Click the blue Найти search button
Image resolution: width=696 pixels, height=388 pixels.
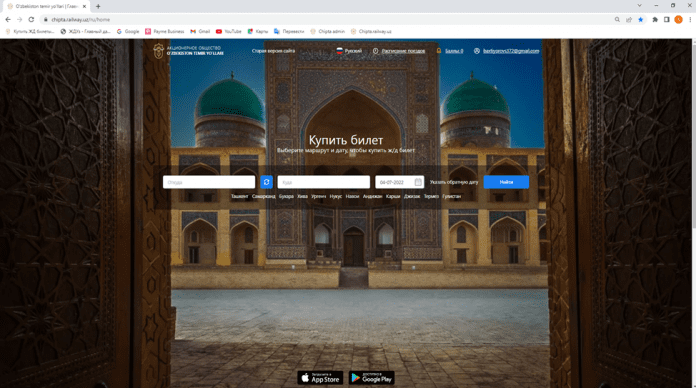click(x=506, y=182)
